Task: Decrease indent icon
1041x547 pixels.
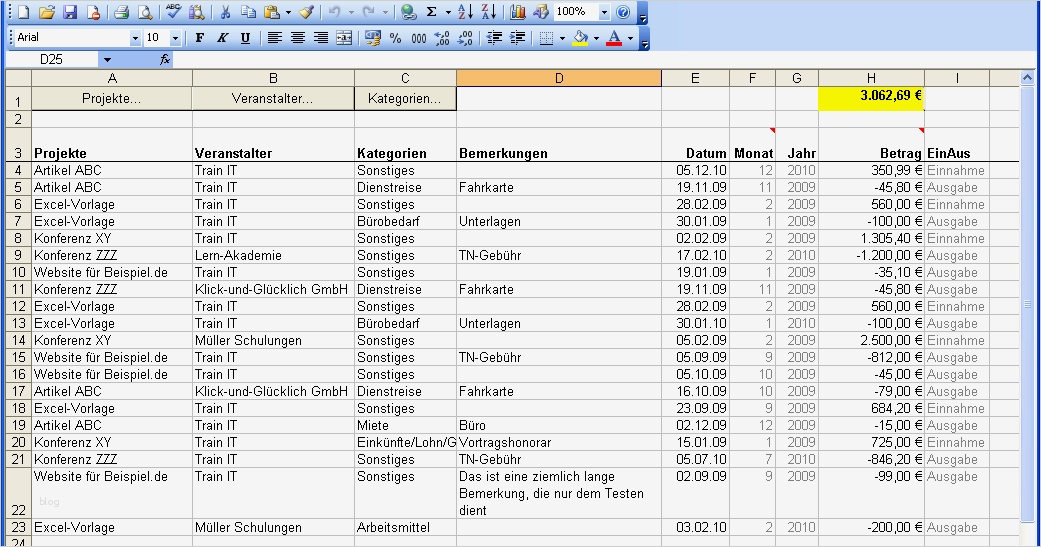Action: [x=494, y=38]
